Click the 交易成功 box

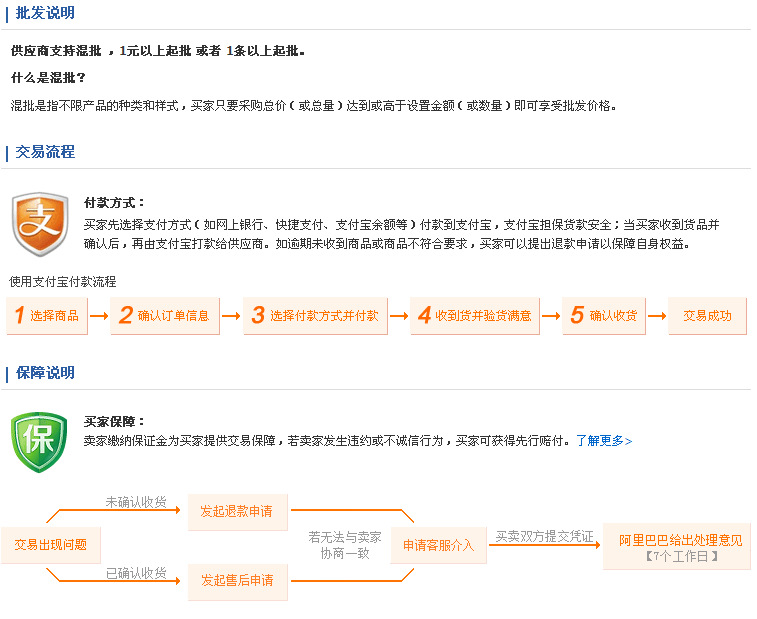707,316
